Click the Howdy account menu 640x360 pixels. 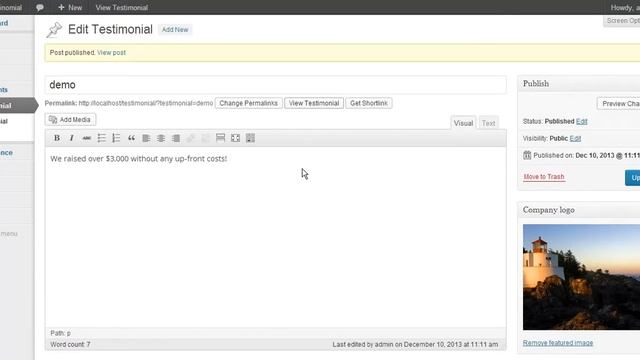625,7
